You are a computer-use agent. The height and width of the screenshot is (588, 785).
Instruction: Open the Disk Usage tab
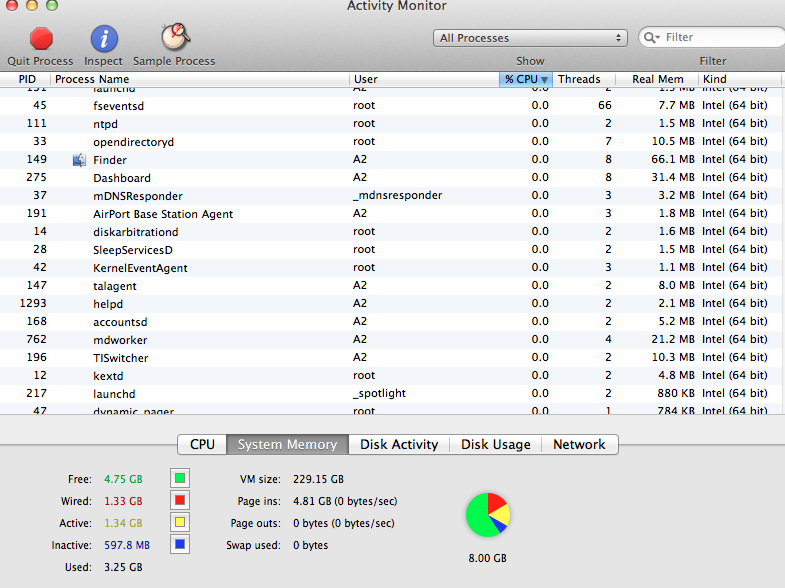(x=496, y=444)
